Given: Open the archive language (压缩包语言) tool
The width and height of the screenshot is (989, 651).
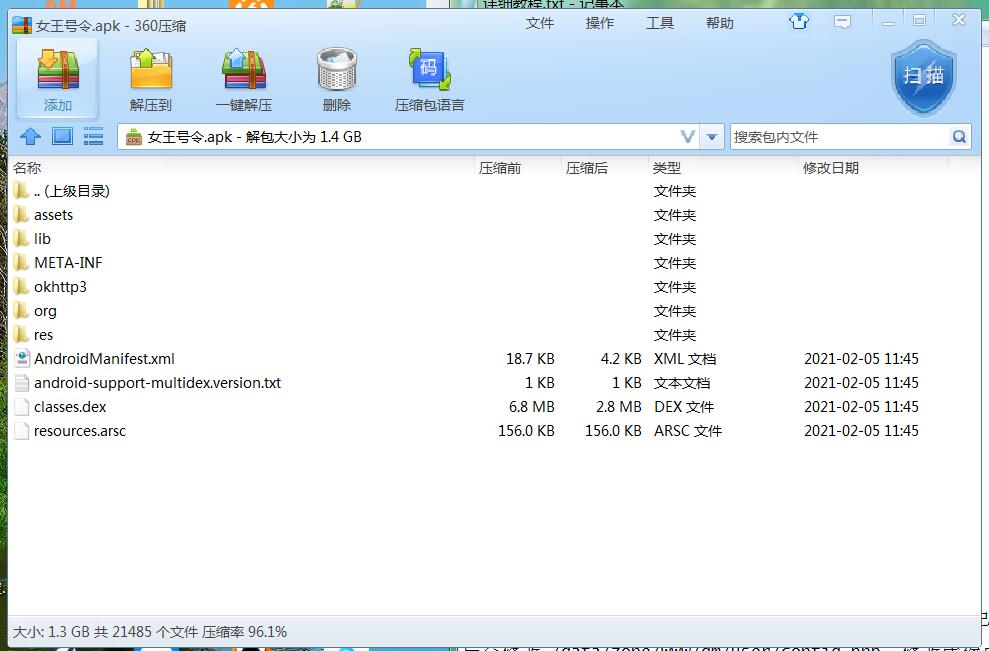Looking at the screenshot, I should 430,71.
